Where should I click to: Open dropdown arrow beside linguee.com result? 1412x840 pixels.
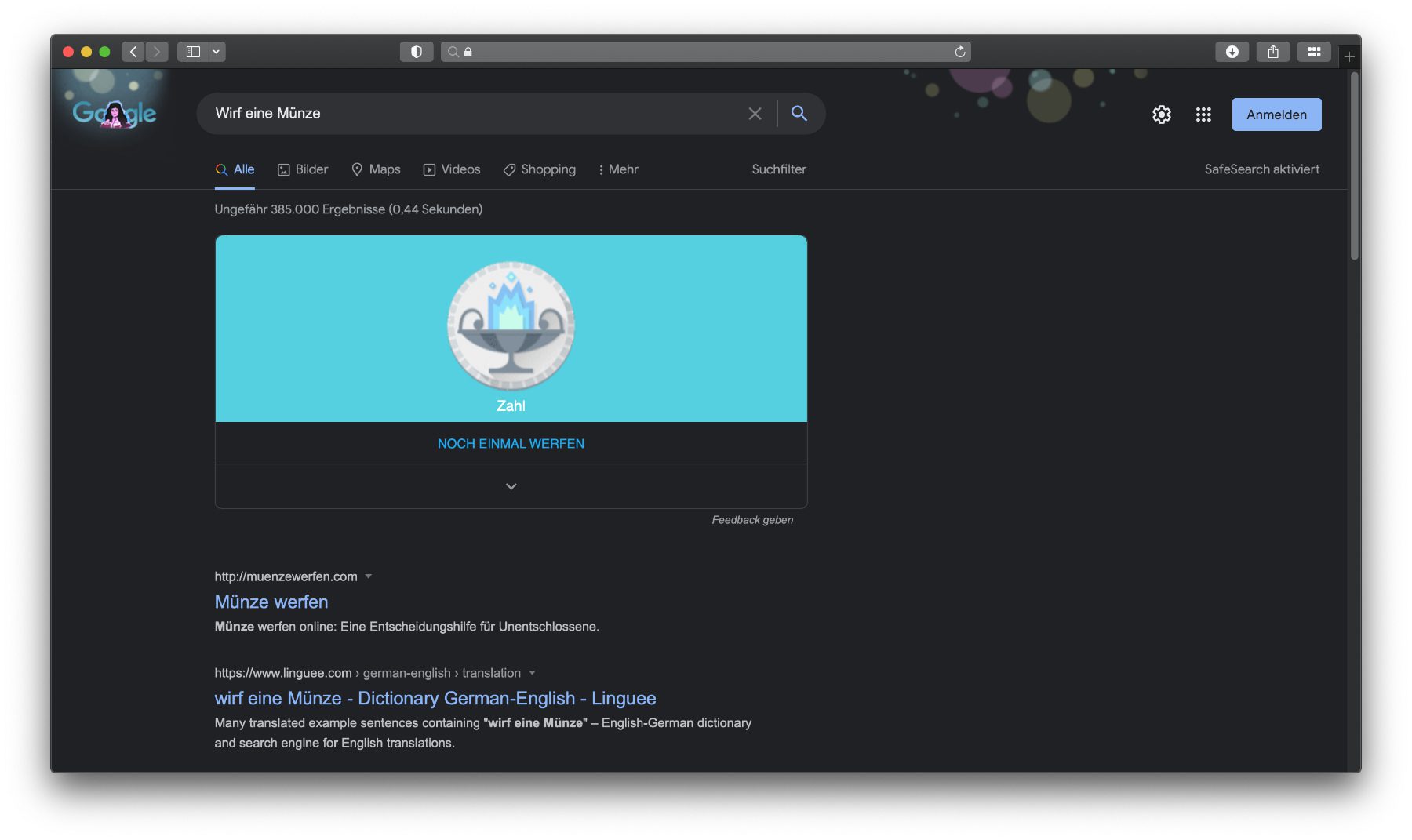(532, 673)
